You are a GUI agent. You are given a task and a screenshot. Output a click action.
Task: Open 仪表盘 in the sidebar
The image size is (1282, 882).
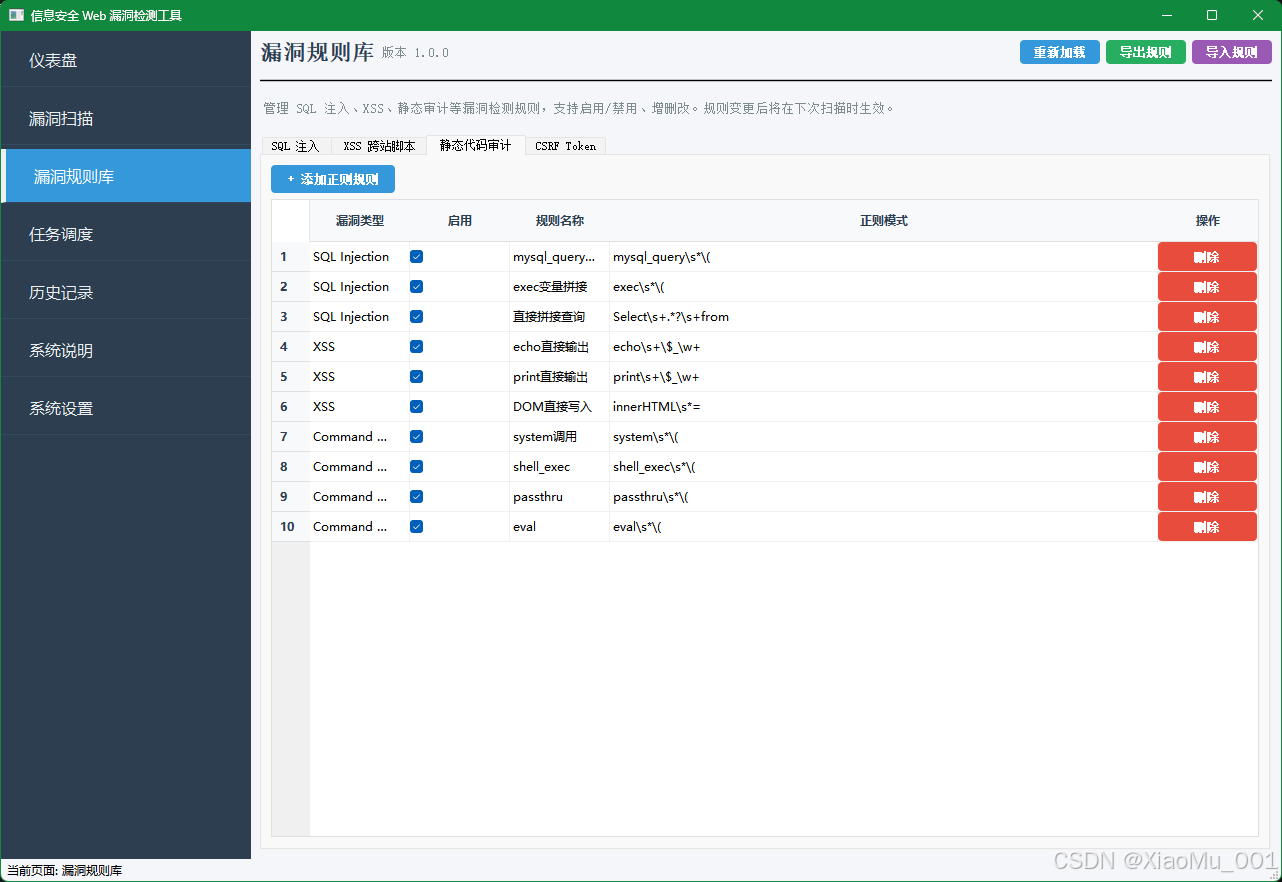[x=125, y=61]
